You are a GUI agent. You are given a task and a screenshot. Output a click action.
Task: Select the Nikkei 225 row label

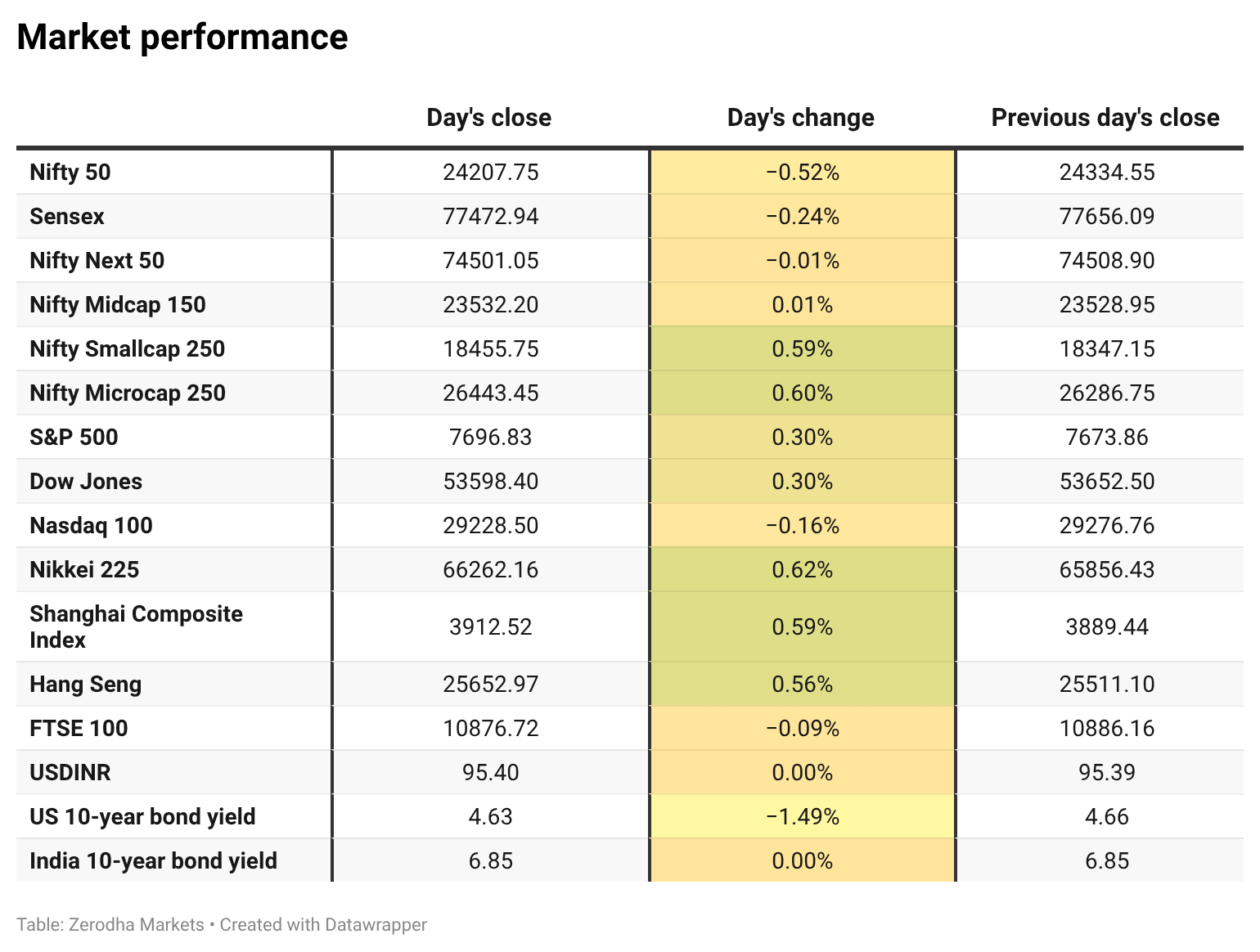tap(84, 570)
